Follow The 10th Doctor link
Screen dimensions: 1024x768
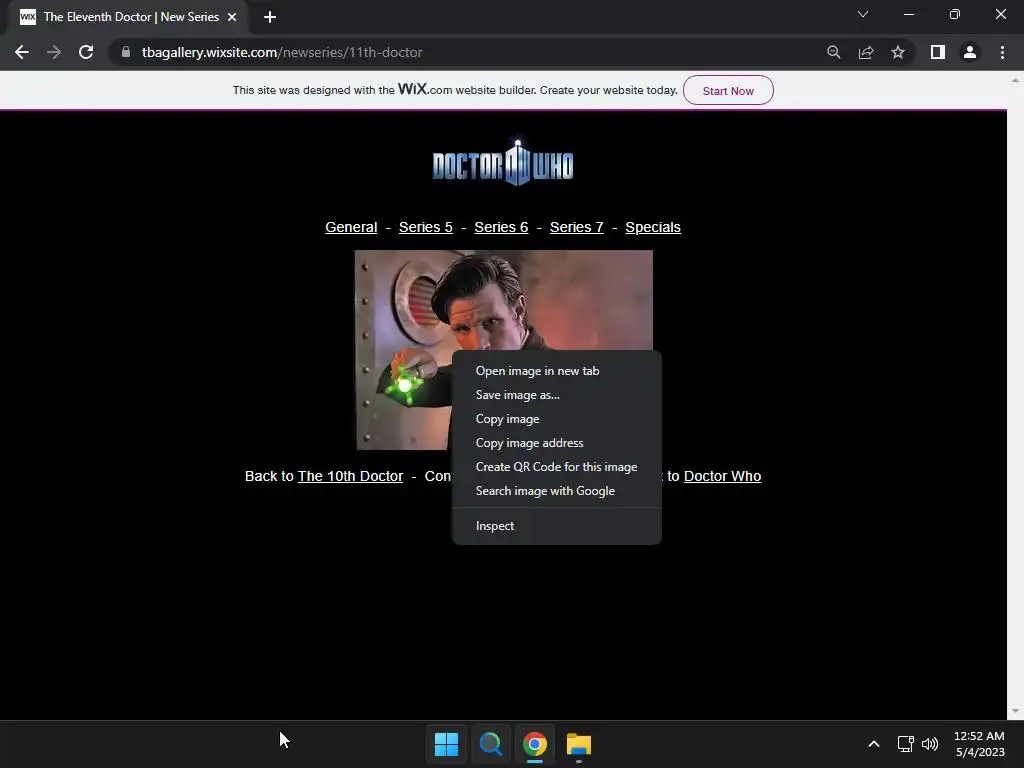pyautogui.click(x=350, y=476)
